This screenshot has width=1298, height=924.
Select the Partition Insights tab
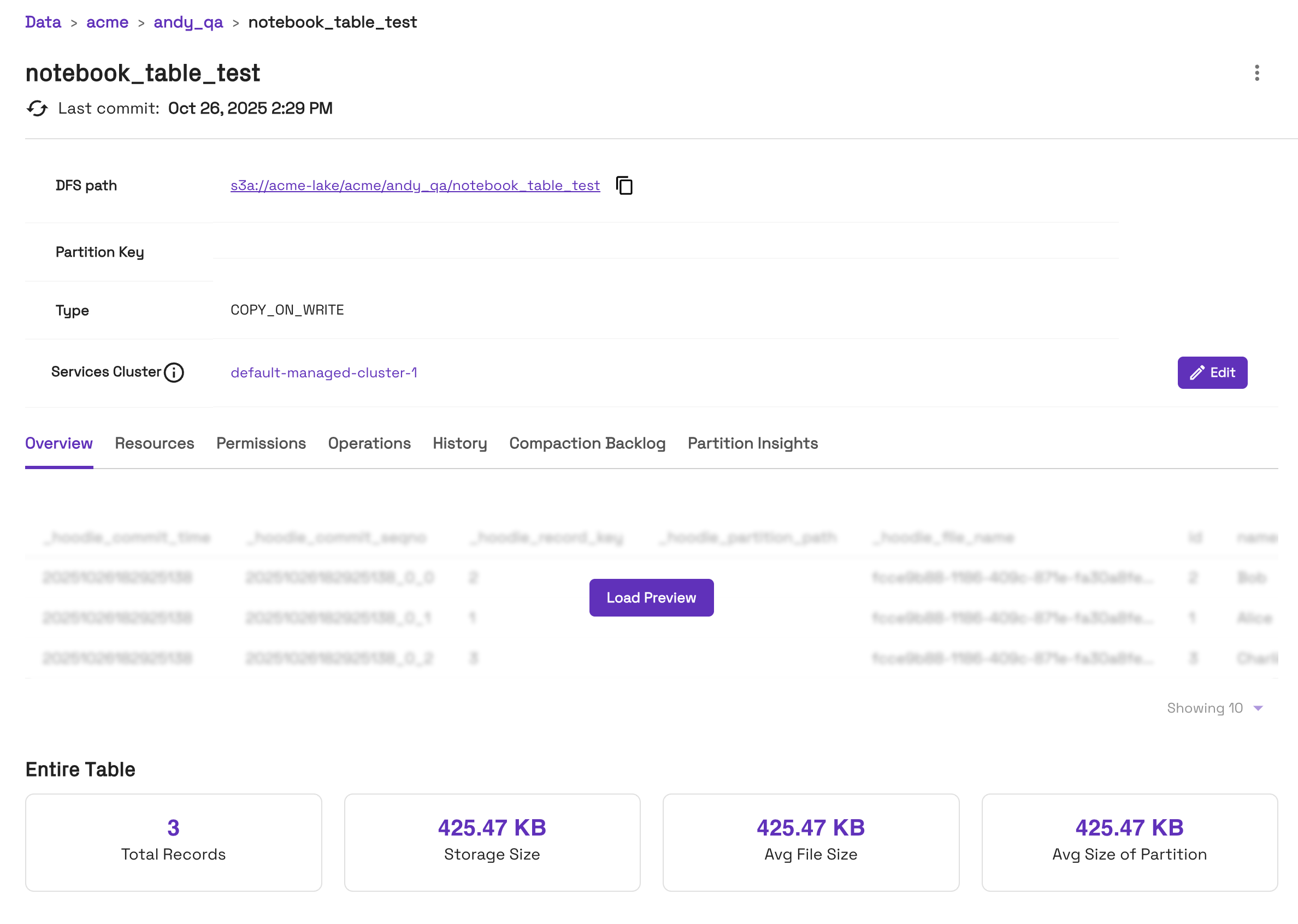[x=752, y=443]
